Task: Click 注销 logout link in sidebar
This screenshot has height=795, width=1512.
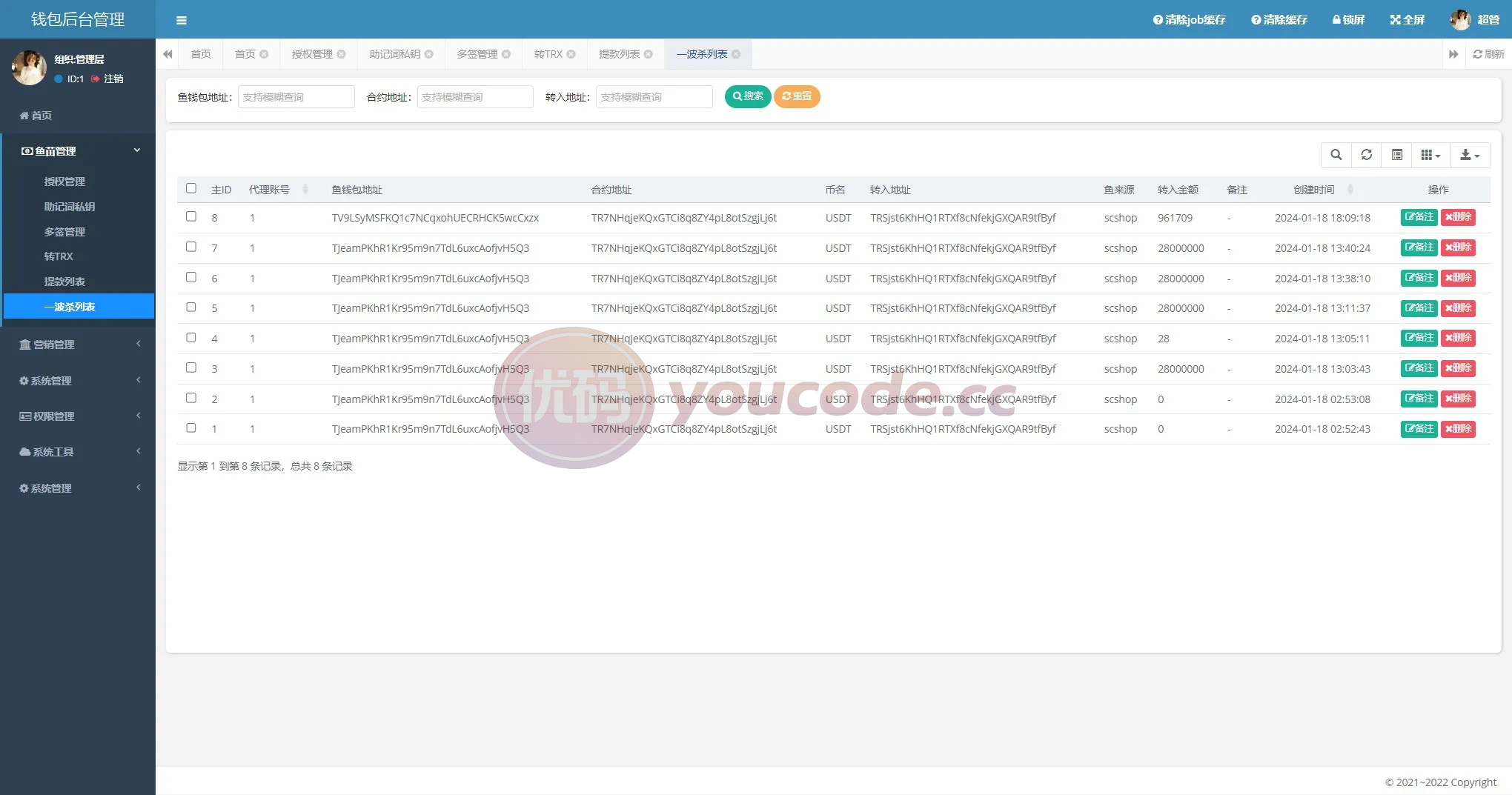Action: [107, 79]
